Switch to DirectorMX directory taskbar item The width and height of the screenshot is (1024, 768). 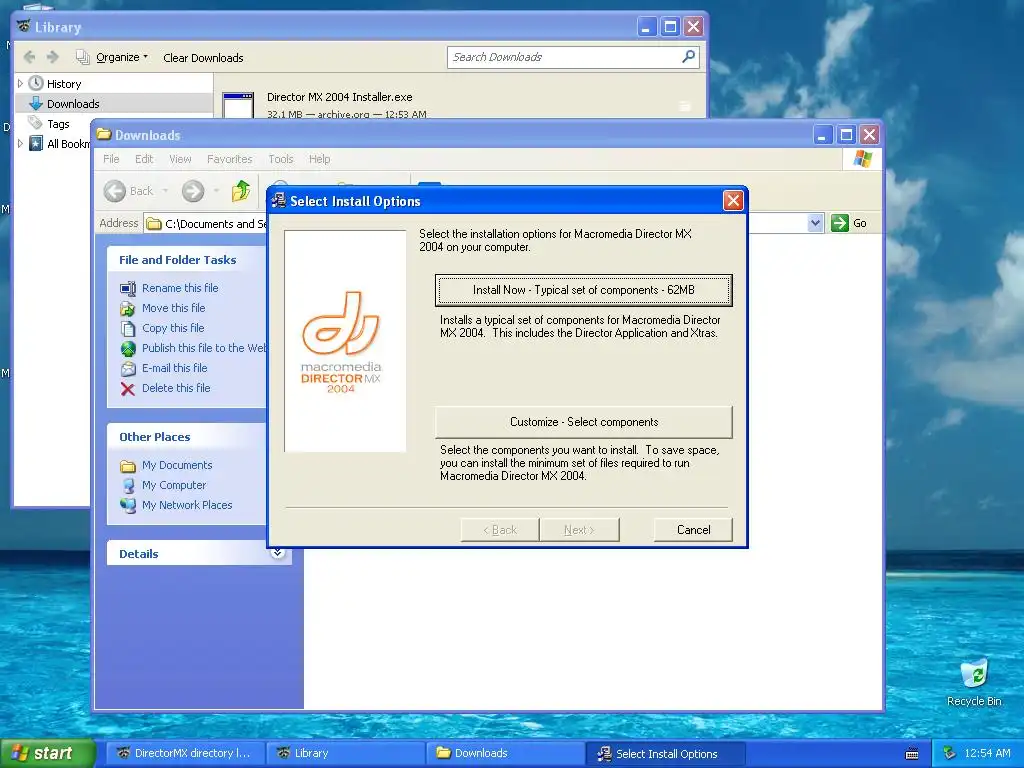(x=185, y=753)
